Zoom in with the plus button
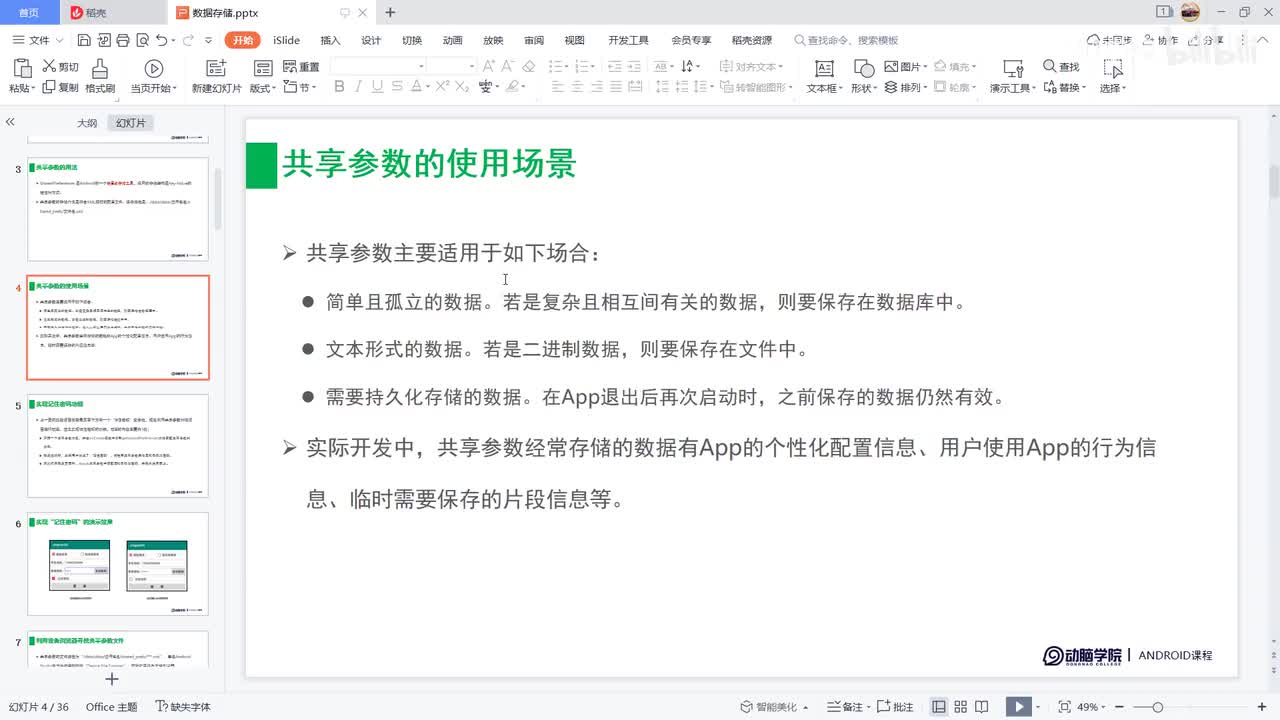 tap(1263, 707)
